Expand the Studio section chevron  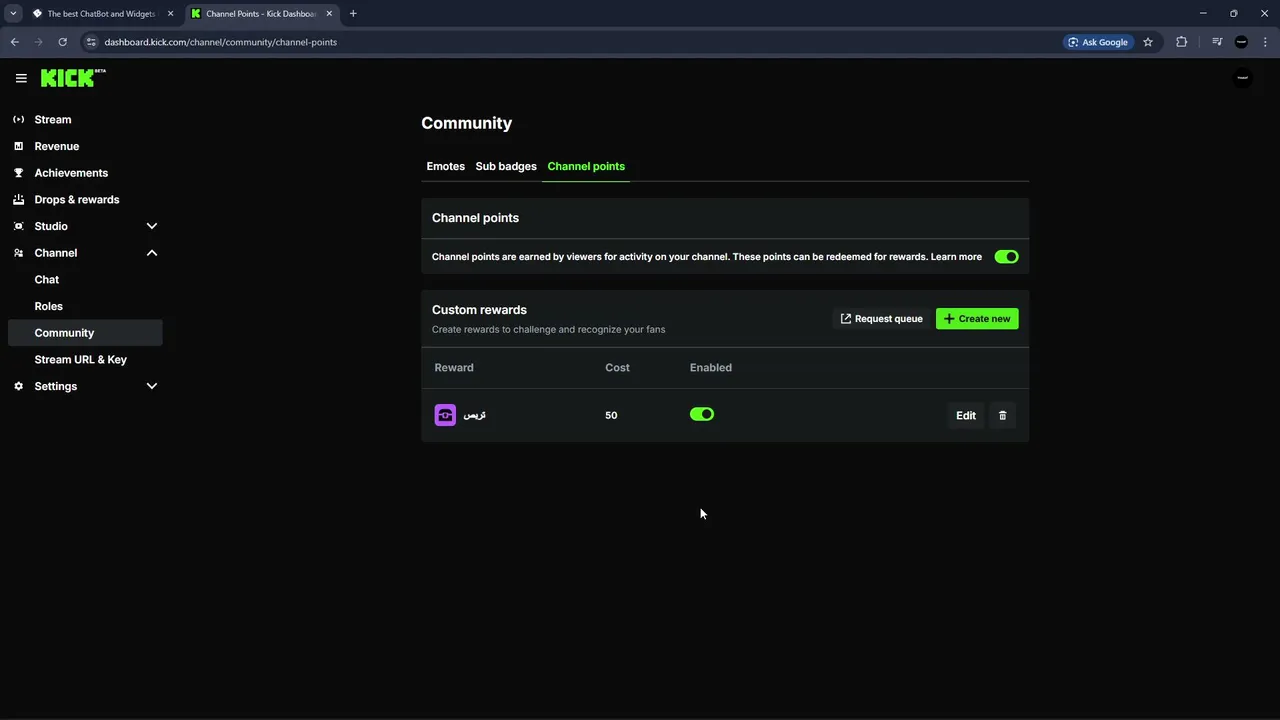click(x=152, y=226)
